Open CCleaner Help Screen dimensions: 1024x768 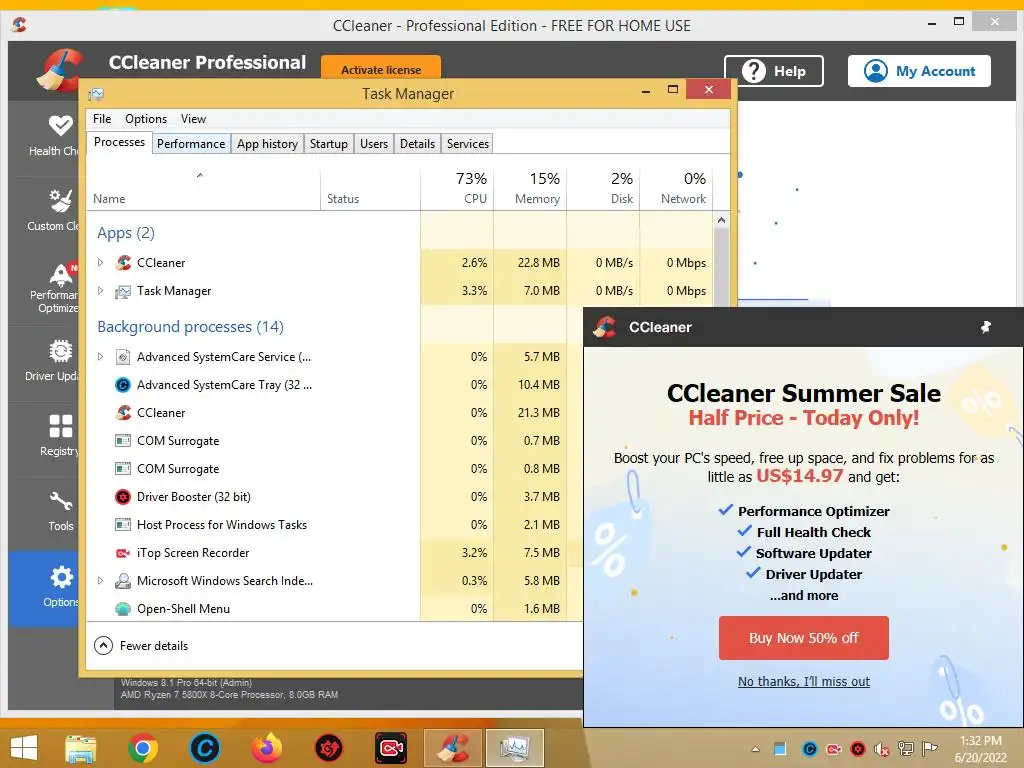click(x=774, y=71)
